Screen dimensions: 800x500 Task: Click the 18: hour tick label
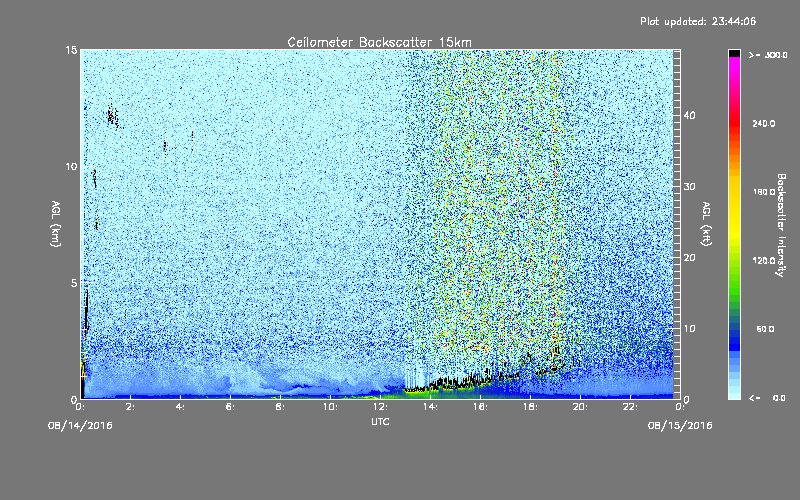point(530,407)
